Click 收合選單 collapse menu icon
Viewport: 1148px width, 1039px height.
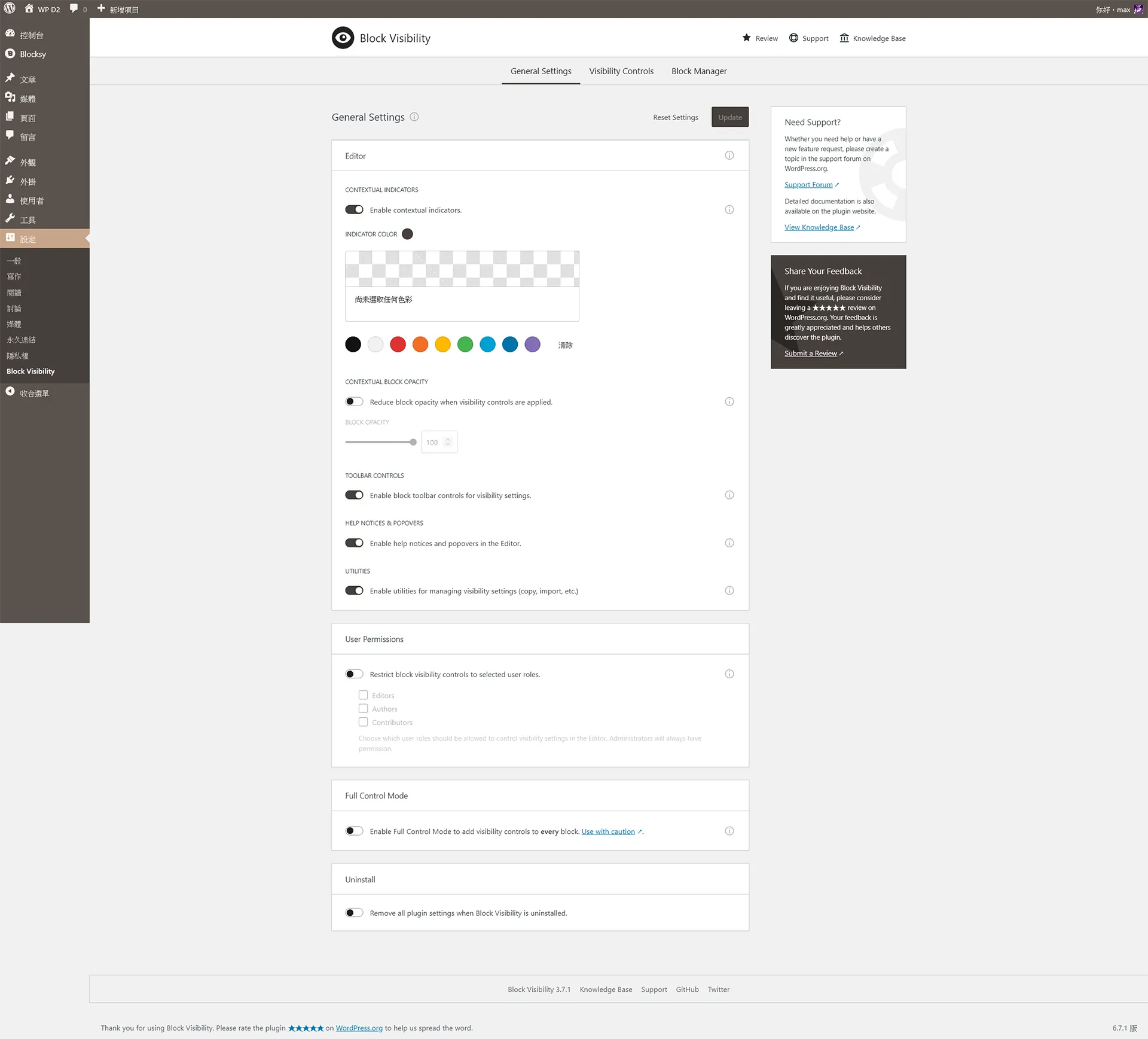pos(10,392)
